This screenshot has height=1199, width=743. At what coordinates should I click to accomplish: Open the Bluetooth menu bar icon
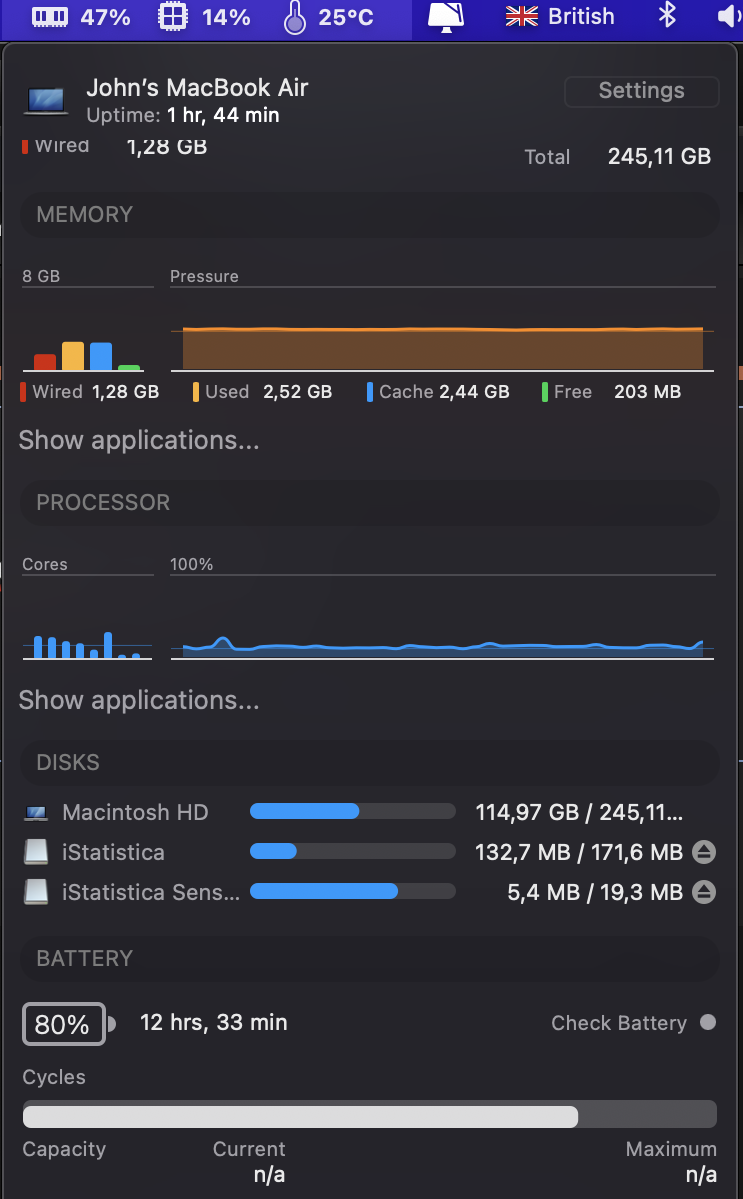(667, 16)
